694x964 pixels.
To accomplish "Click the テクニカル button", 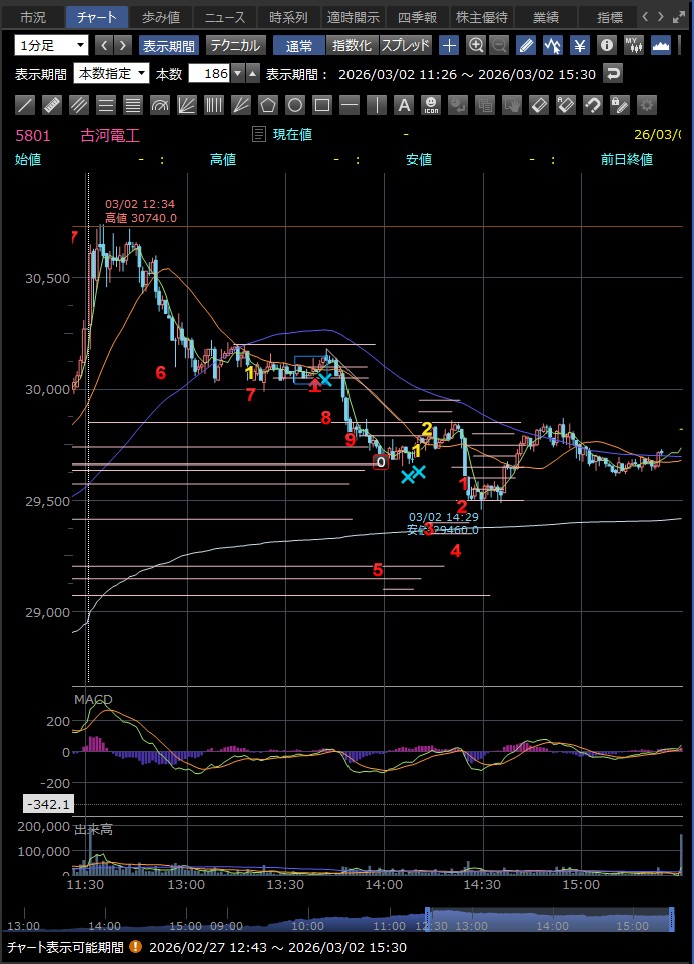I will [235, 45].
